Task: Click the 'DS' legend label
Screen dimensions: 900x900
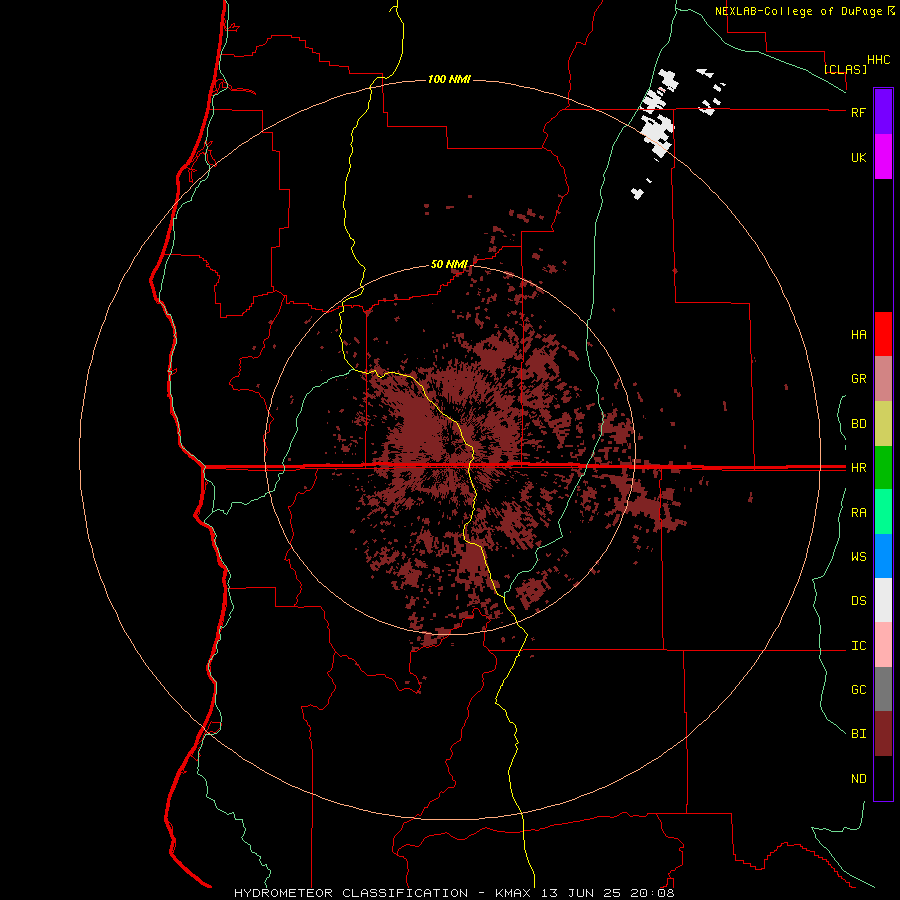Action: click(858, 600)
